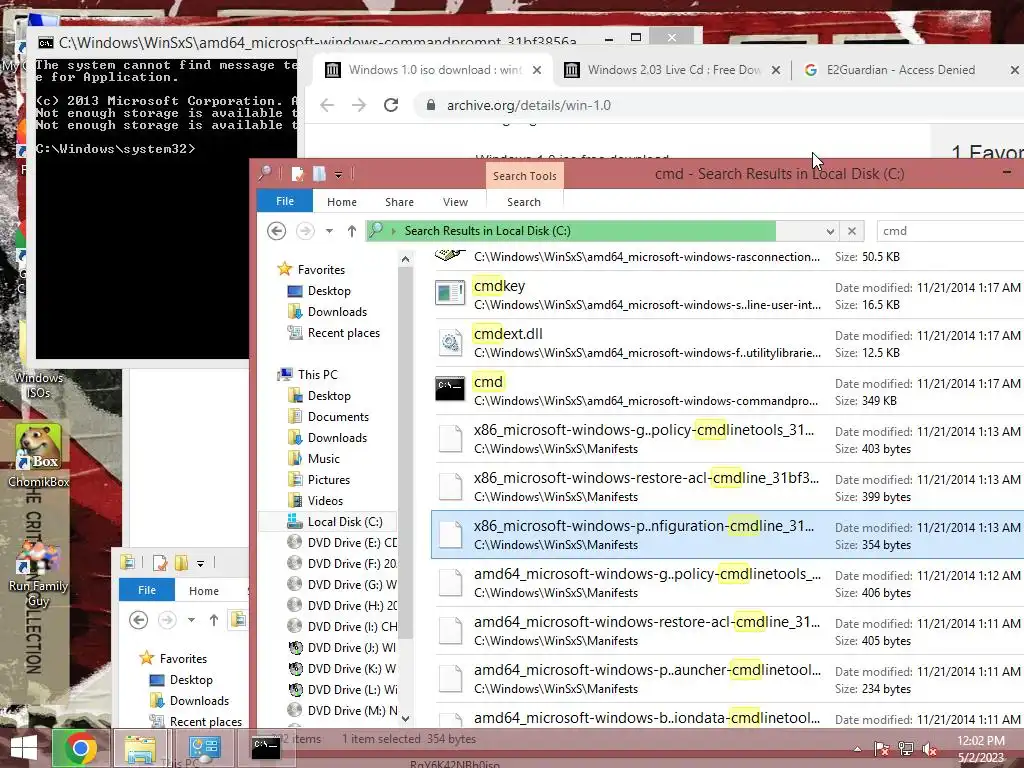Open Recent places under Favorites
This screenshot has width=1024, height=768.
tap(344, 333)
